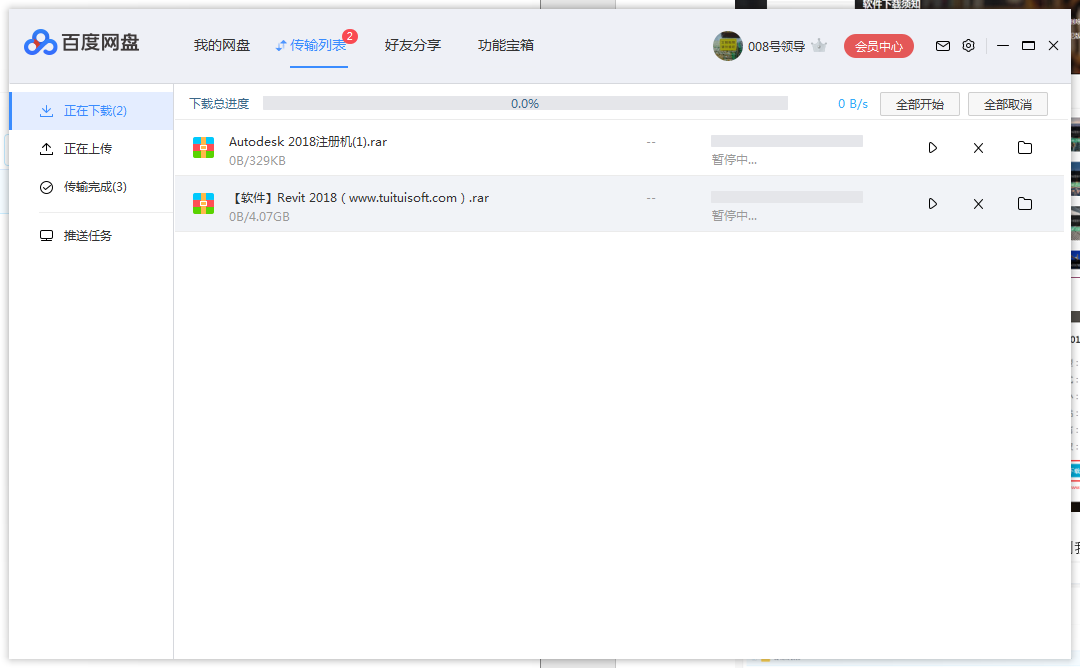Click the Autodesk 2018注册机 download progress bar
This screenshot has width=1080, height=668.
point(787,141)
